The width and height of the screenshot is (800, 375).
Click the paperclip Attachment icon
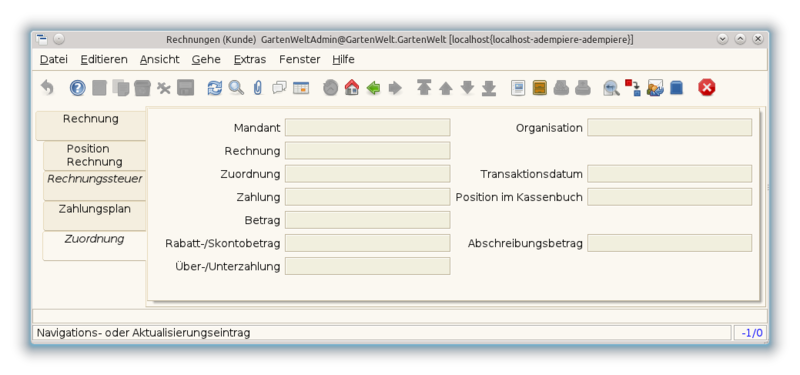coord(258,88)
